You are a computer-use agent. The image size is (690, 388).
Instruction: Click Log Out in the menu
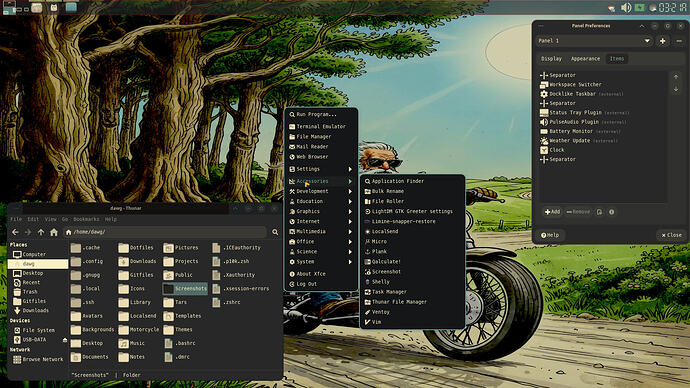pos(321,284)
